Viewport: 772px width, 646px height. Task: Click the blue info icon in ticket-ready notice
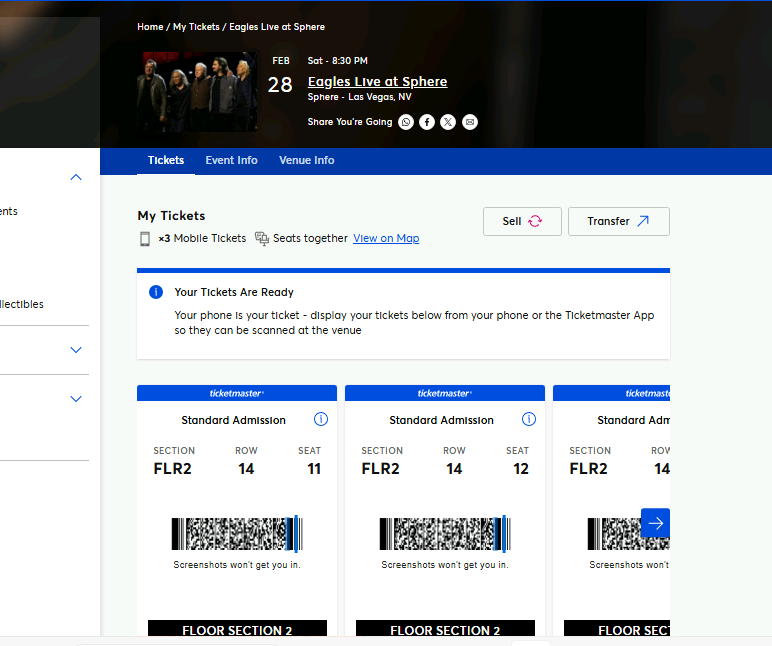pos(156,292)
